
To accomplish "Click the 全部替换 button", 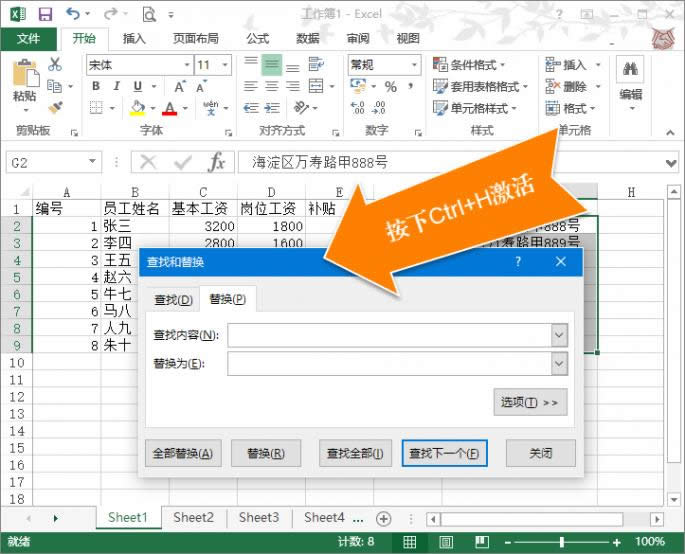I will coord(182,453).
